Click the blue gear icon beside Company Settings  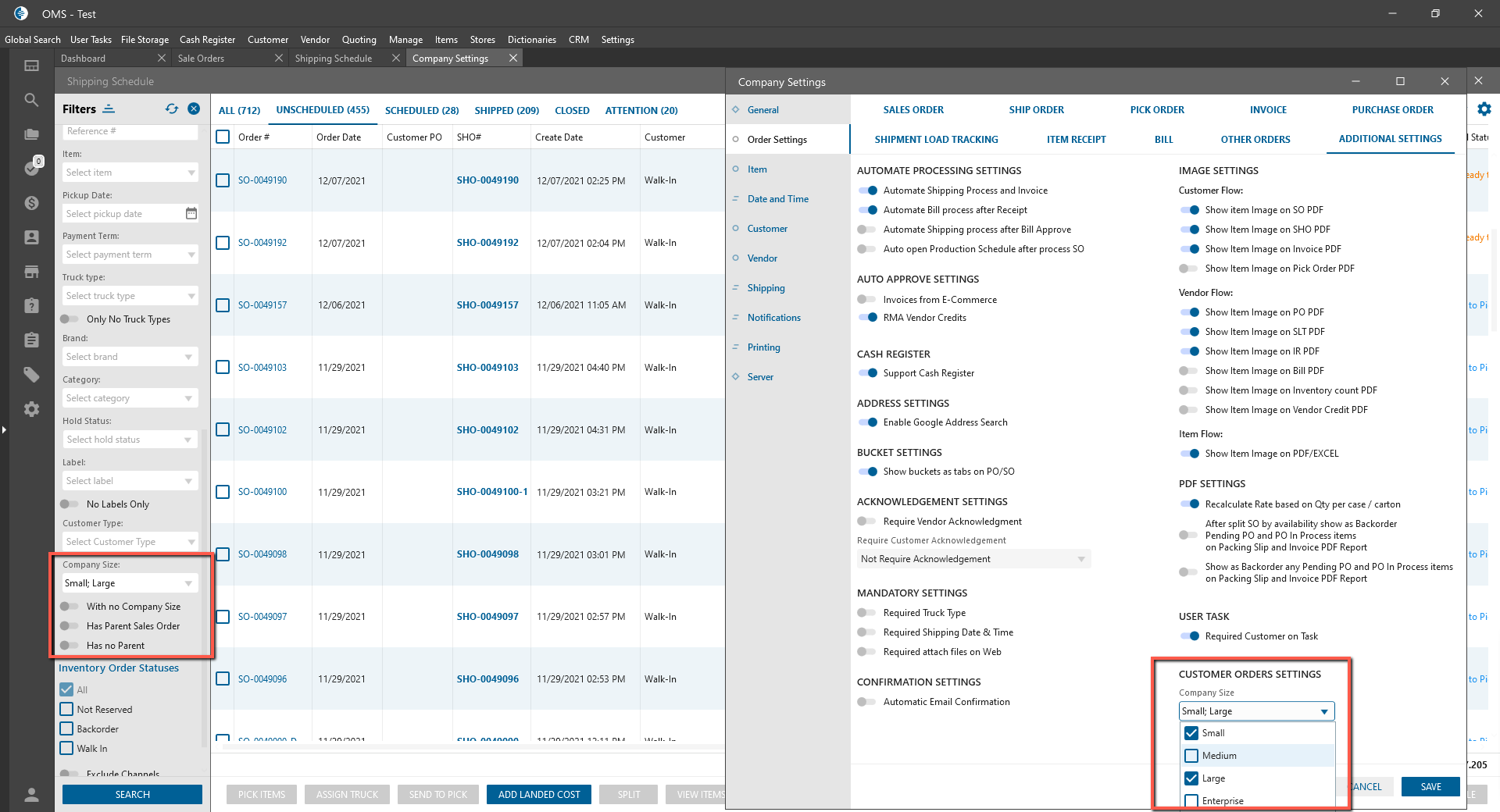pos(1484,109)
